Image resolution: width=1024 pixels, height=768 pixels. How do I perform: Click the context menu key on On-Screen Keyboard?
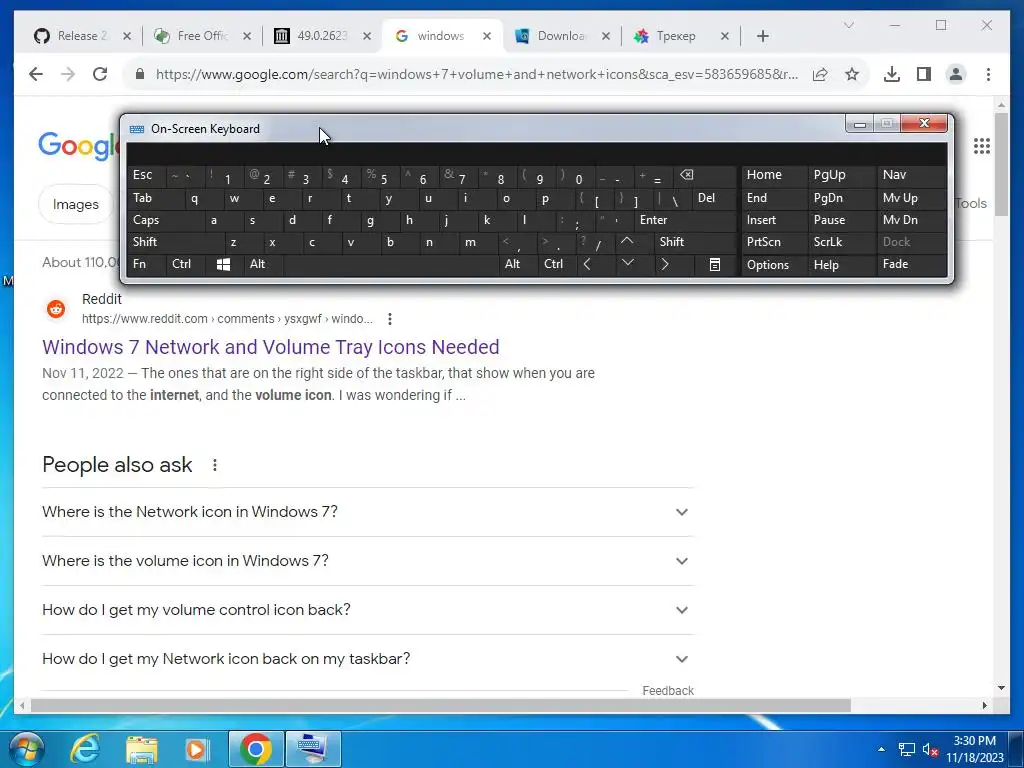[715, 264]
